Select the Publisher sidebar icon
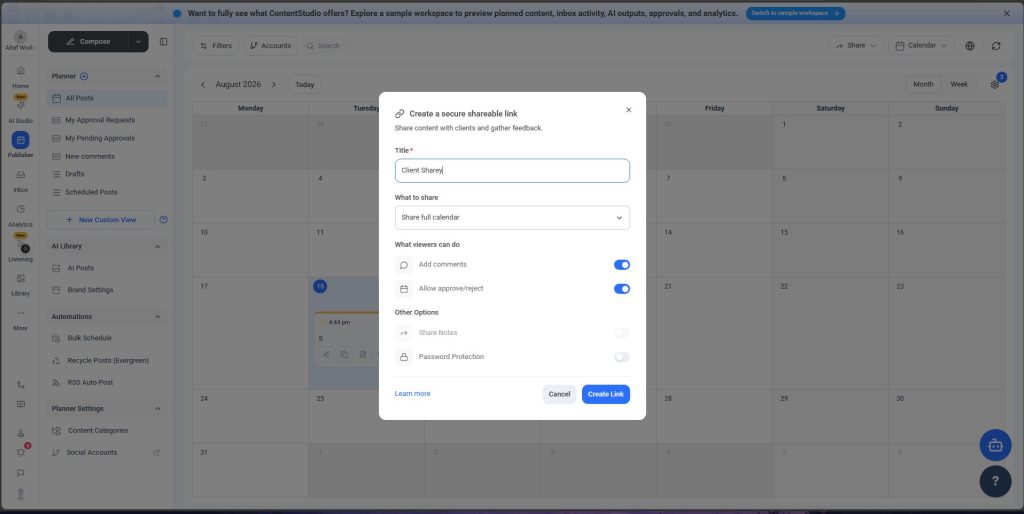 pyautogui.click(x=20, y=140)
